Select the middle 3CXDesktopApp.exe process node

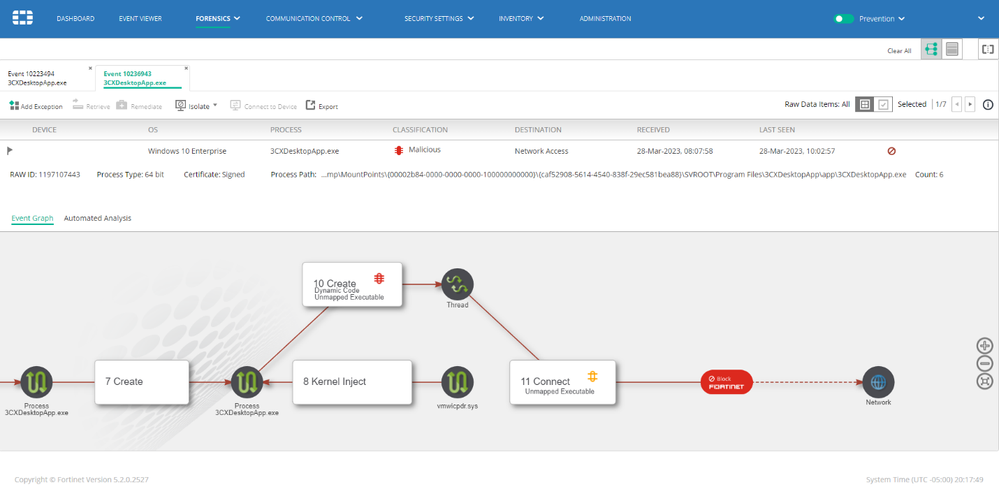tap(247, 382)
